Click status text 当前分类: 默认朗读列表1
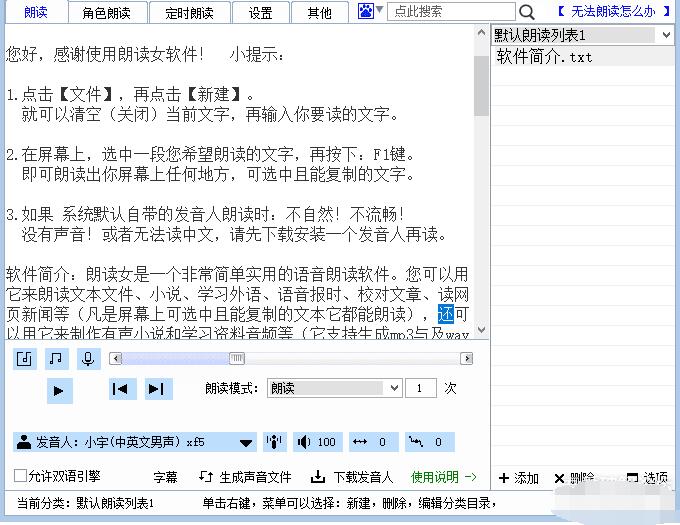The width and height of the screenshot is (680, 525). tap(86, 503)
